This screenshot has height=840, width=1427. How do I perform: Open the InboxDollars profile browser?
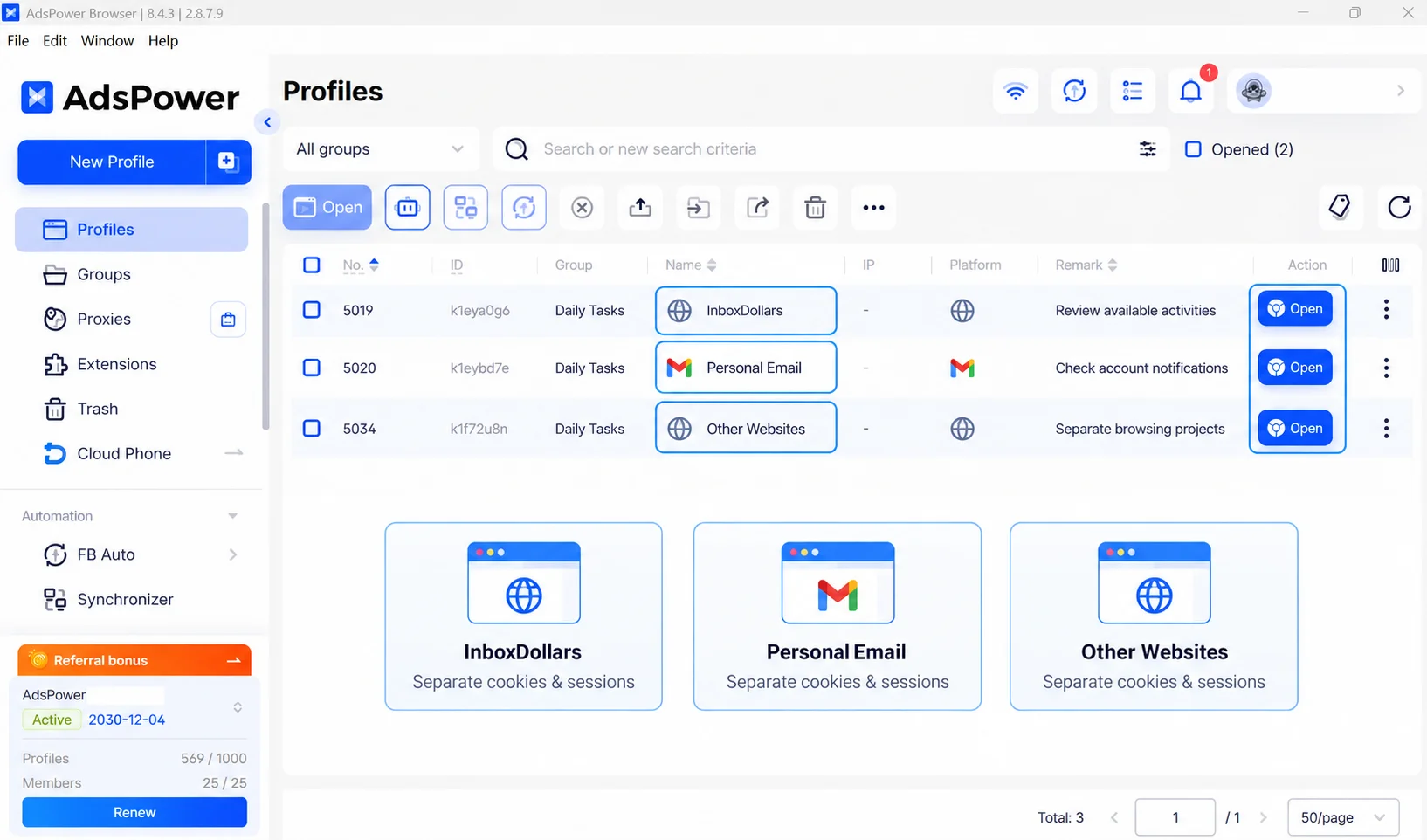coord(1295,309)
